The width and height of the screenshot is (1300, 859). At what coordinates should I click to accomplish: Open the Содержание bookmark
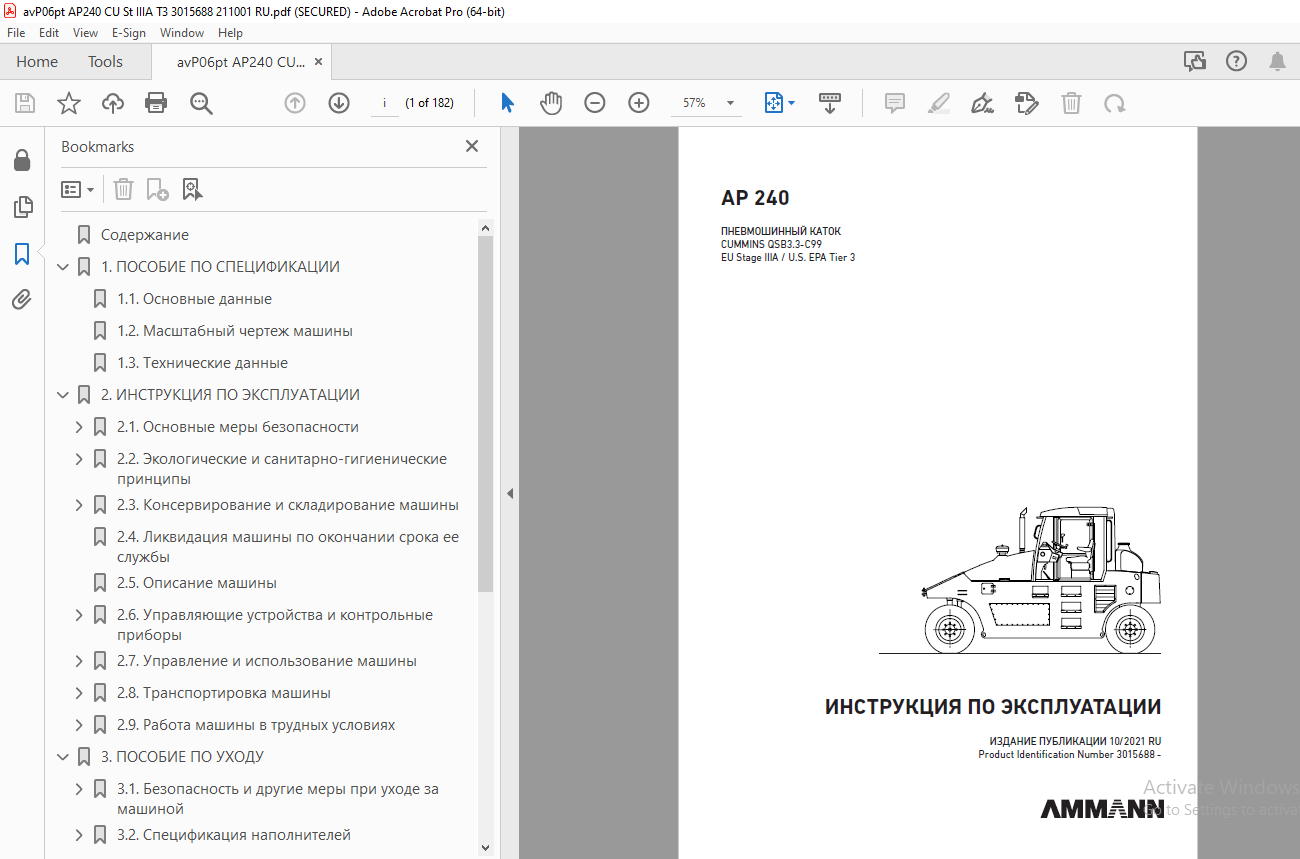point(145,235)
